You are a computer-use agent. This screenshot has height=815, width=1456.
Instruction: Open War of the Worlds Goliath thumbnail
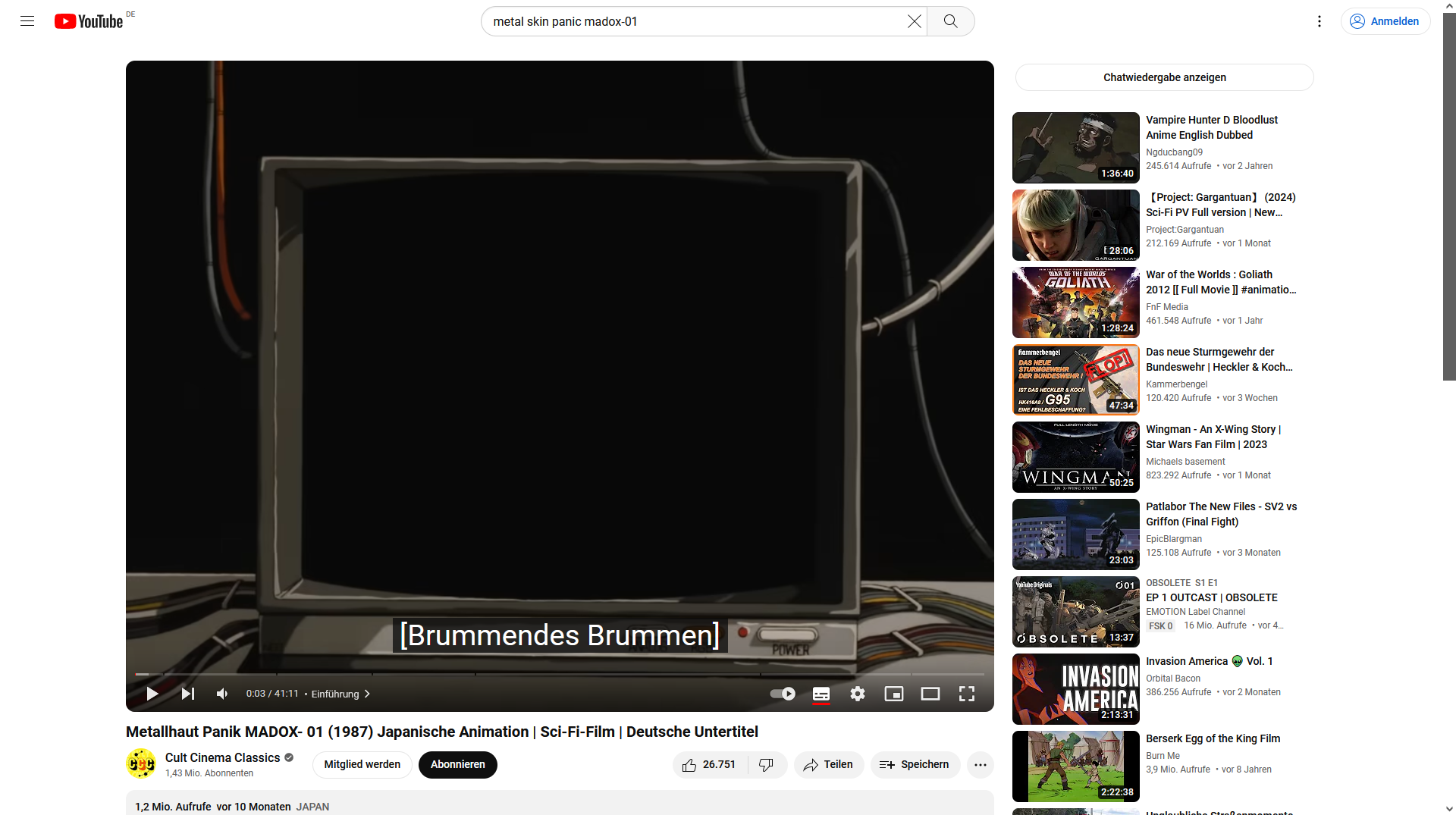pyautogui.click(x=1076, y=302)
